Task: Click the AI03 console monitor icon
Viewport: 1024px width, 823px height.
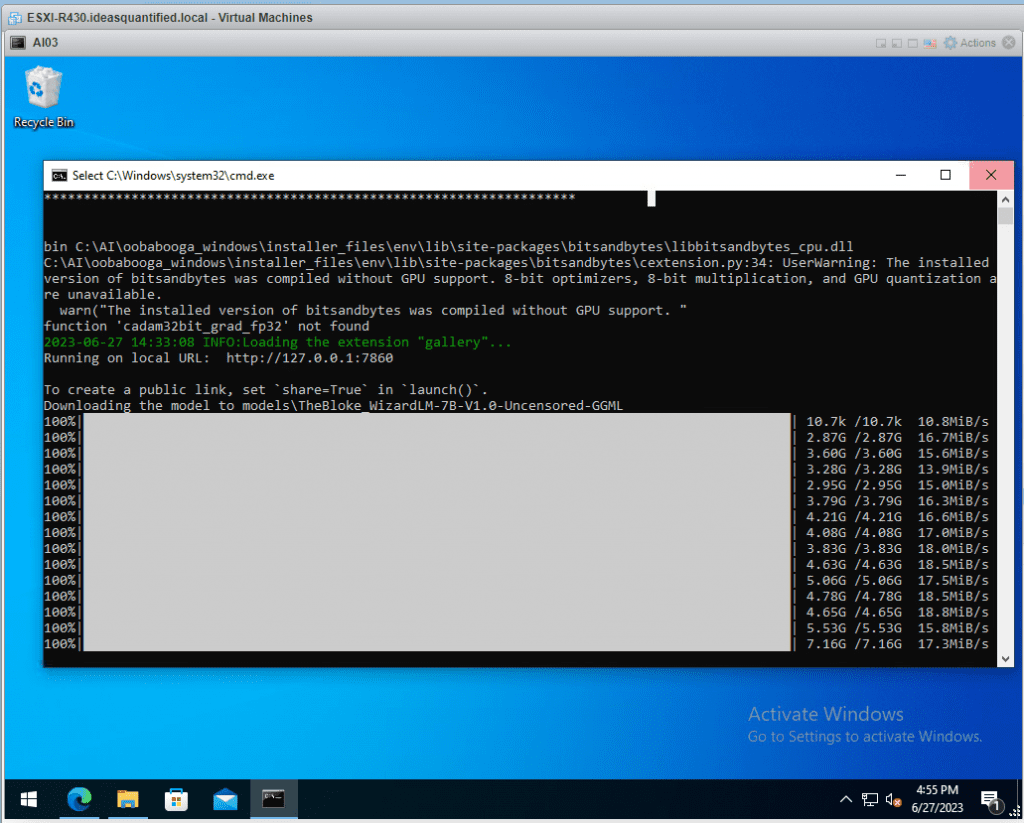Action: pos(18,42)
